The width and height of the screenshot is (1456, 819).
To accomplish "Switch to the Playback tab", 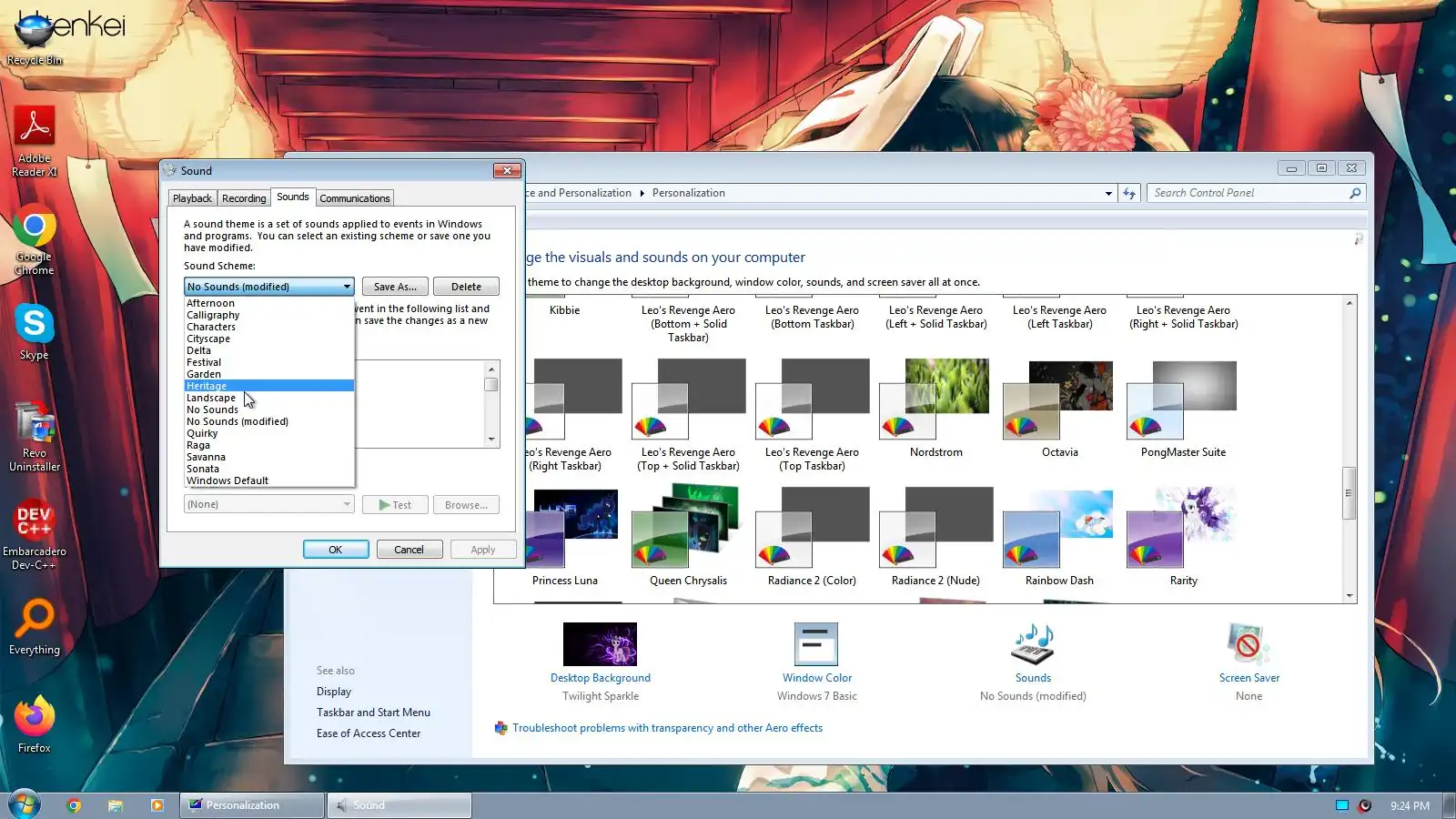I will pyautogui.click(x=192, y=198).
